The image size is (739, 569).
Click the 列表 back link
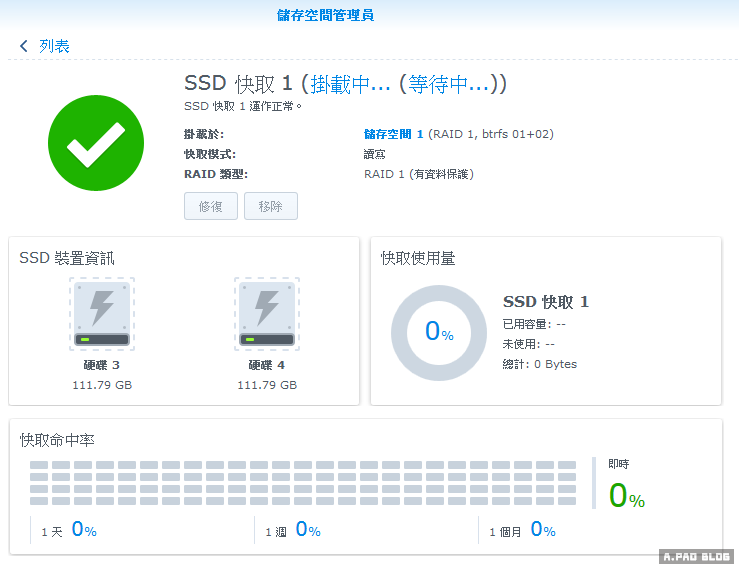pyautogui.click(x=54, y=46)
